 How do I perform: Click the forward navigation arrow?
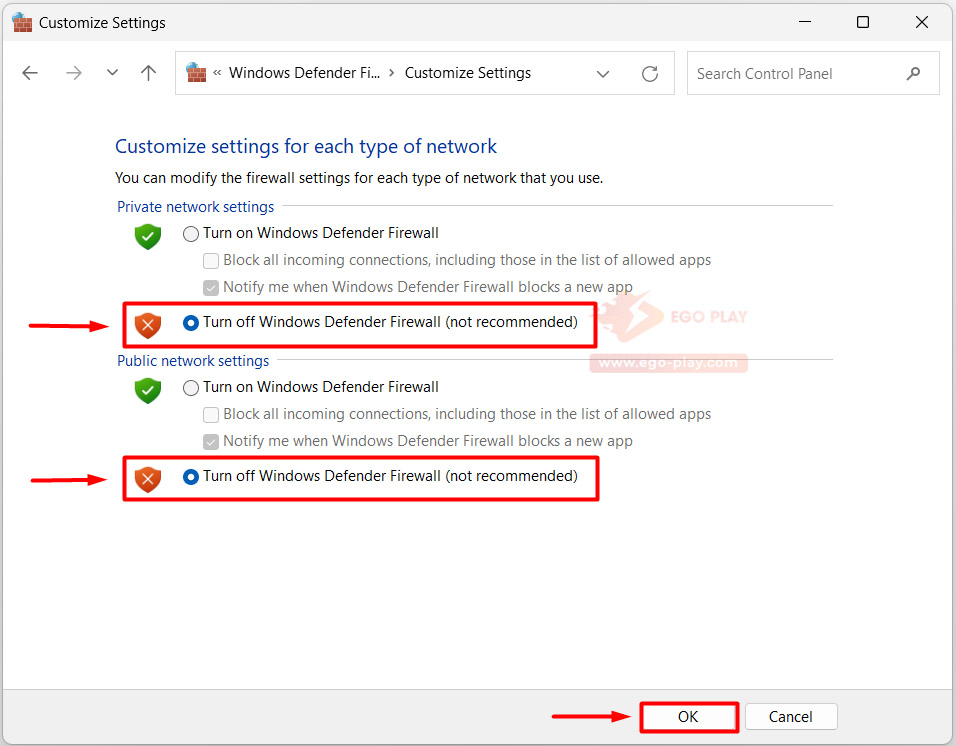pyautogui.click(x=74, y=74)
